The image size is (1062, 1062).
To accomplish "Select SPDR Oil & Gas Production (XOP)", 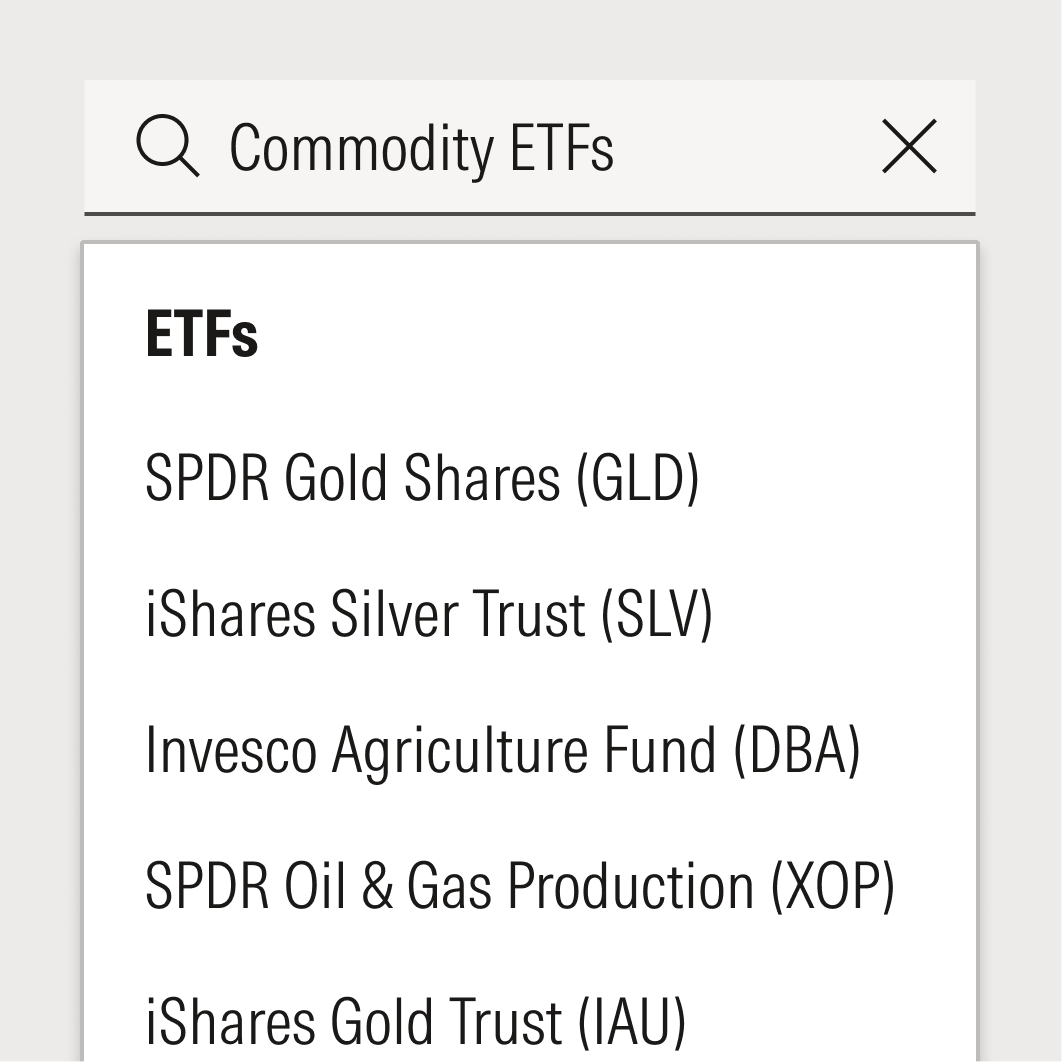I will (x=519, y=886).
